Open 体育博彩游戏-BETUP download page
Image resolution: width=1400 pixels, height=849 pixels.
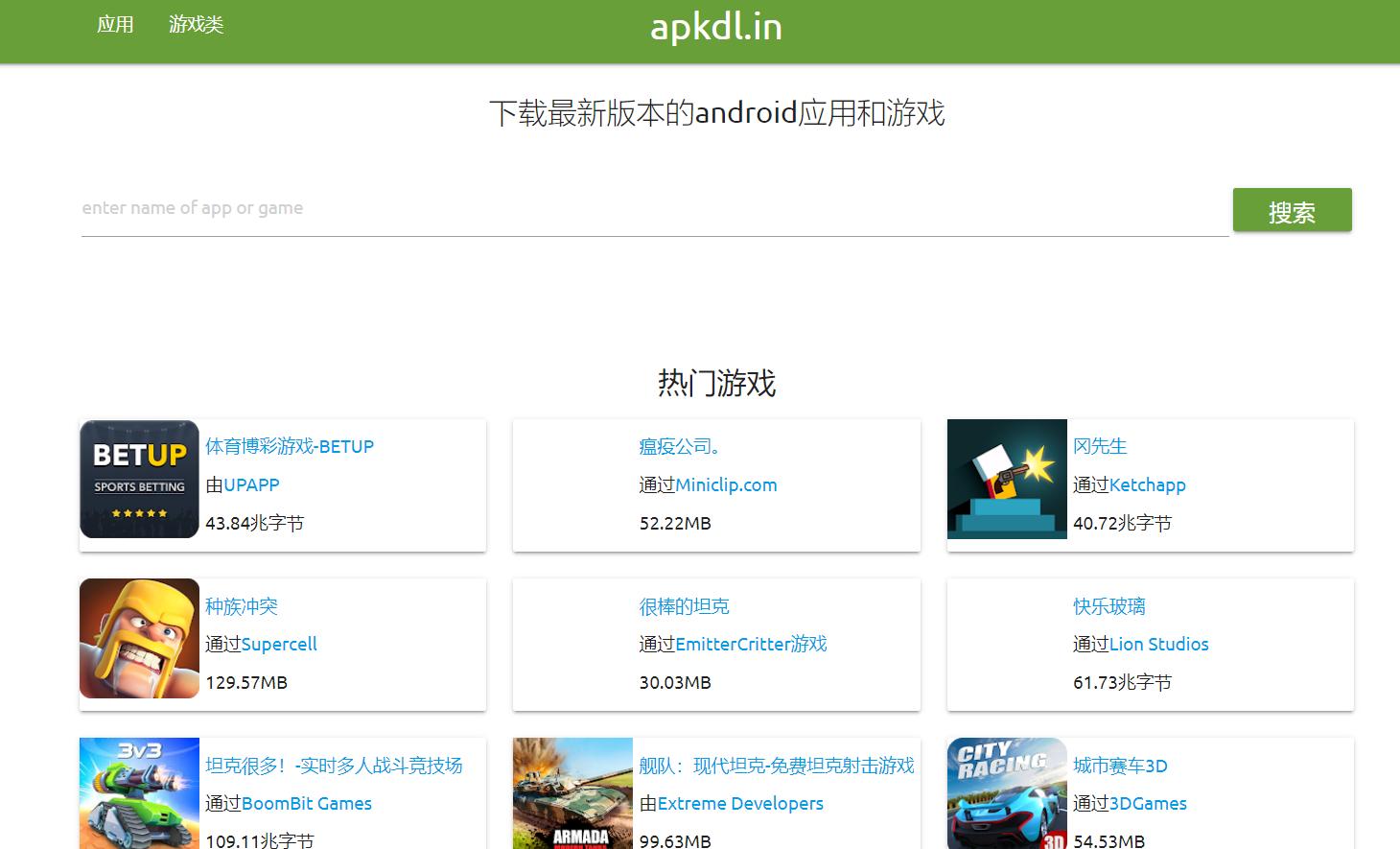[x=289, y=446]
